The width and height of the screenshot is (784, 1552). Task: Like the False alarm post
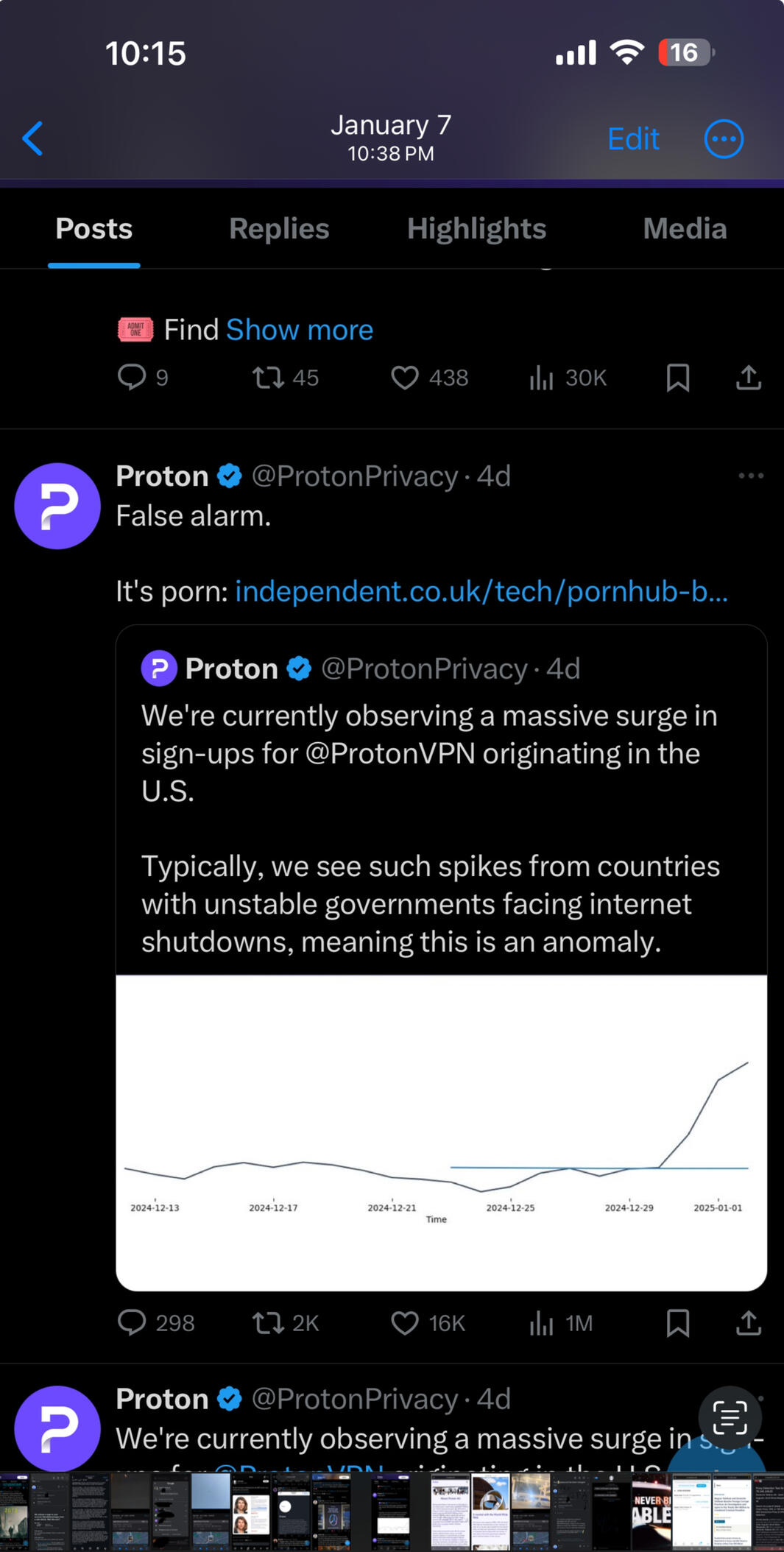coord(405,1323)
